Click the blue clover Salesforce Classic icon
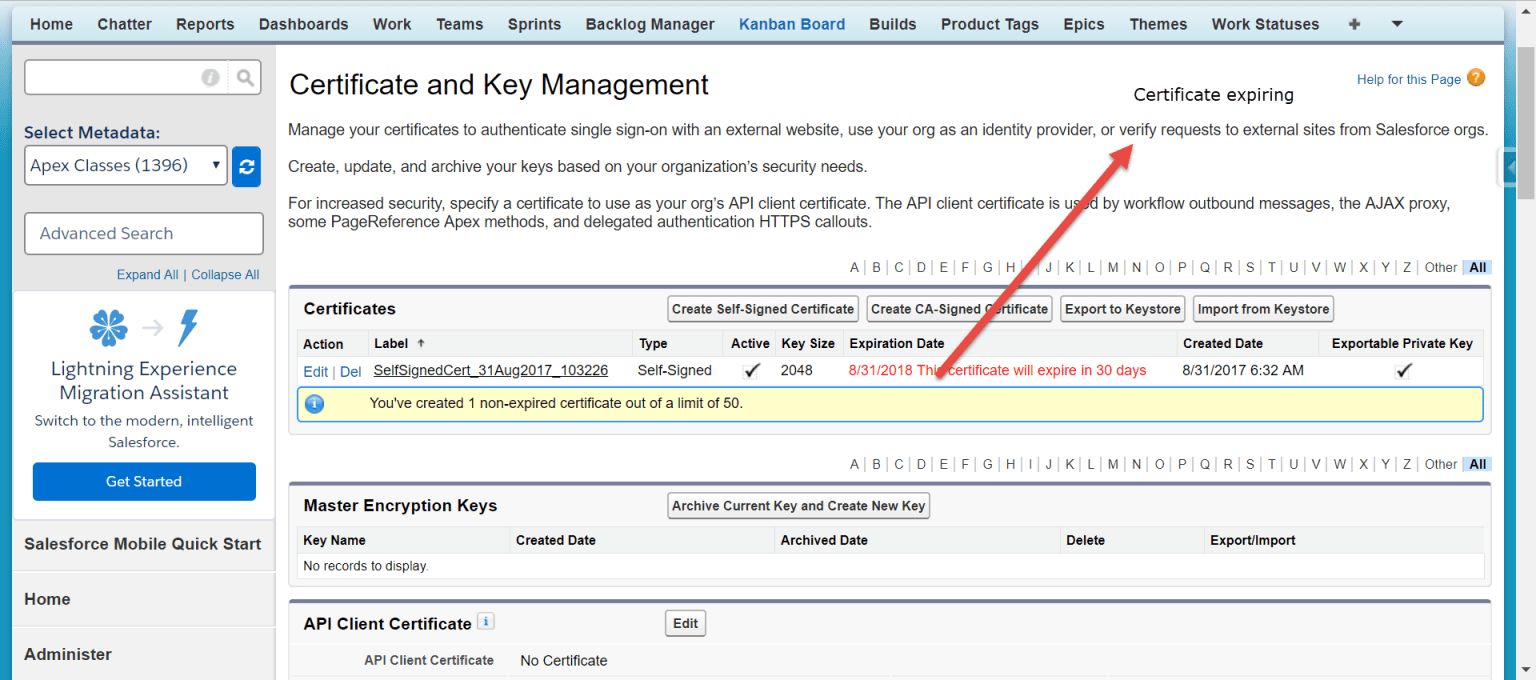 pyautogui.click(x=108, y=325)
